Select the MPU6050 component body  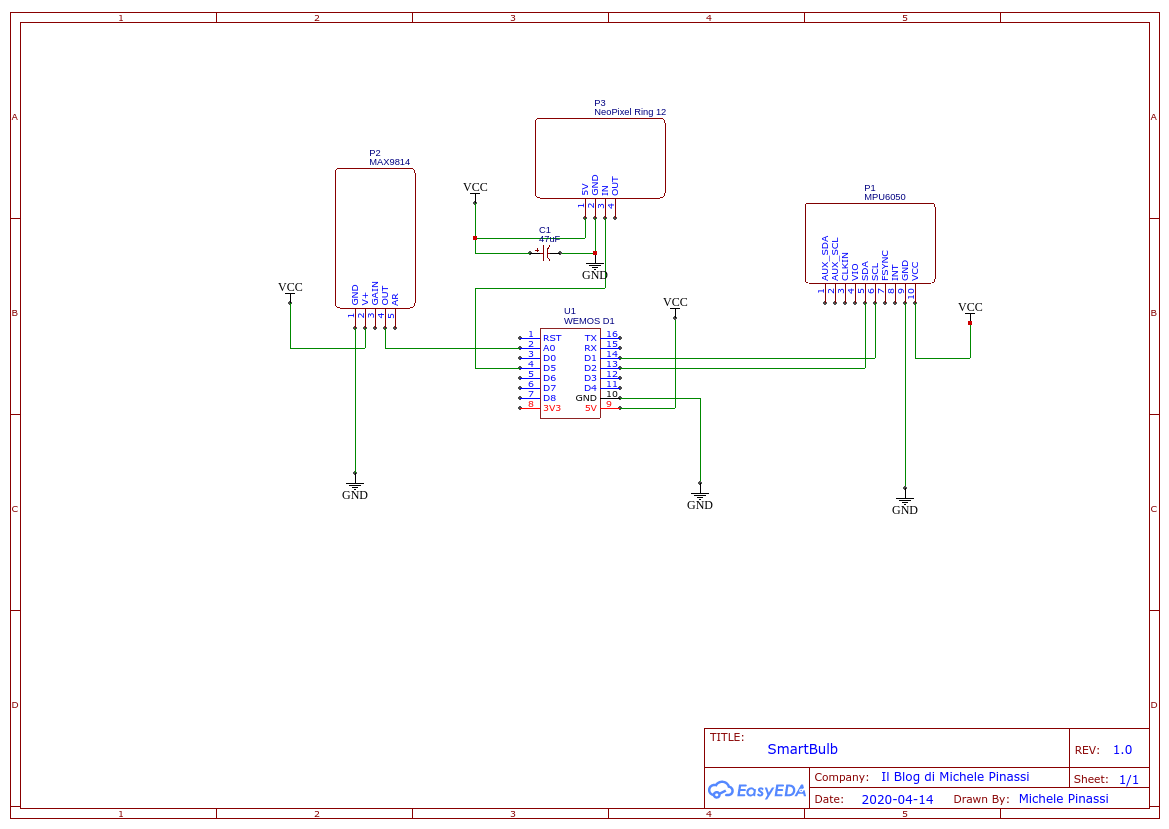click(870, 244)
